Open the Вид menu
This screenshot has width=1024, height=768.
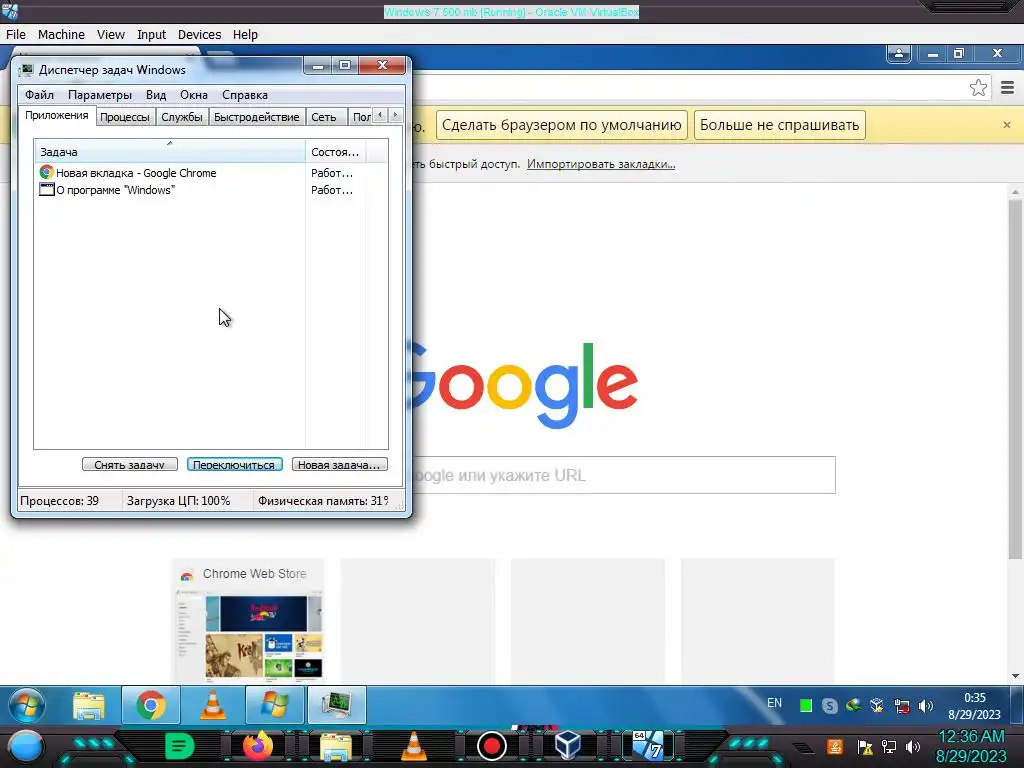[155, 95]
